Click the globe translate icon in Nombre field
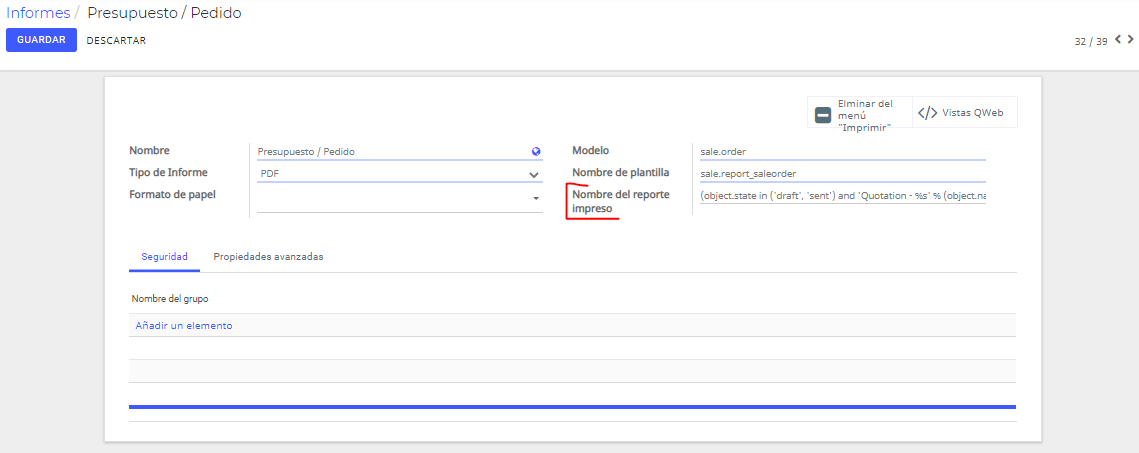 (x=536, y=152)
